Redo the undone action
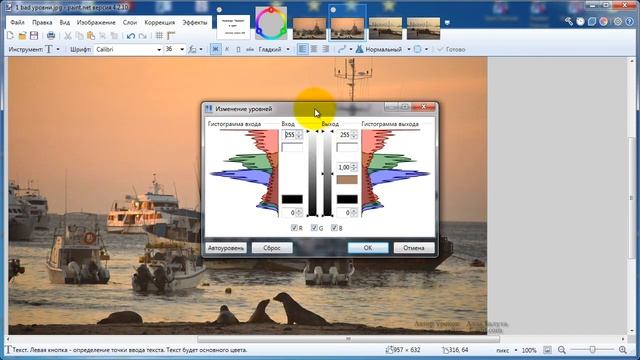640x360 pixels. [x=142, y=36]
